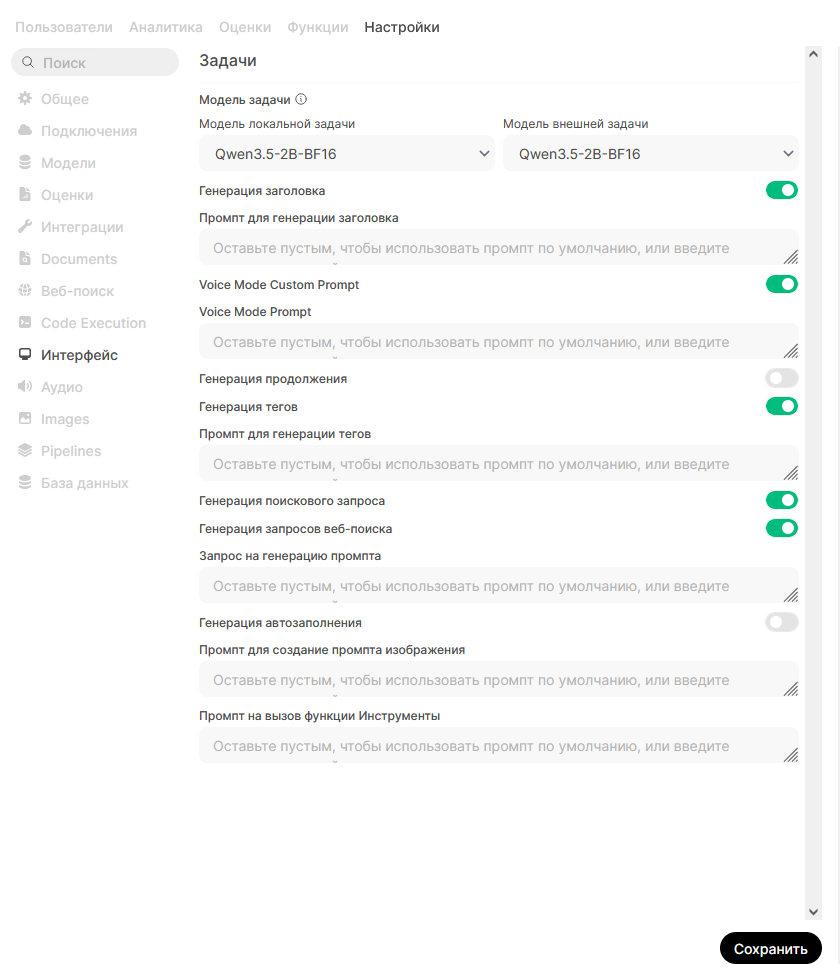The width and height of the screenshot is (840, 969).
Task: Turn on Генерация автозаполнения switch
Action: click(x=782, y=622)
